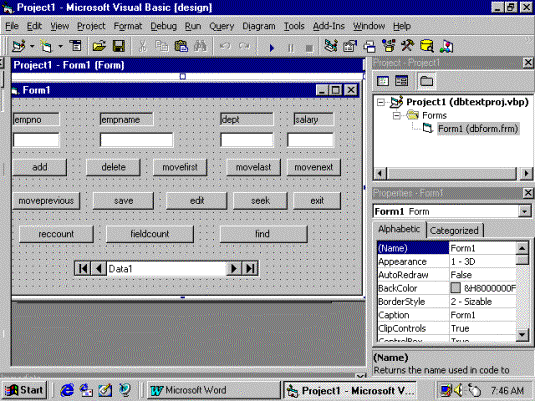Open the Diagram menu

(259, 26)
